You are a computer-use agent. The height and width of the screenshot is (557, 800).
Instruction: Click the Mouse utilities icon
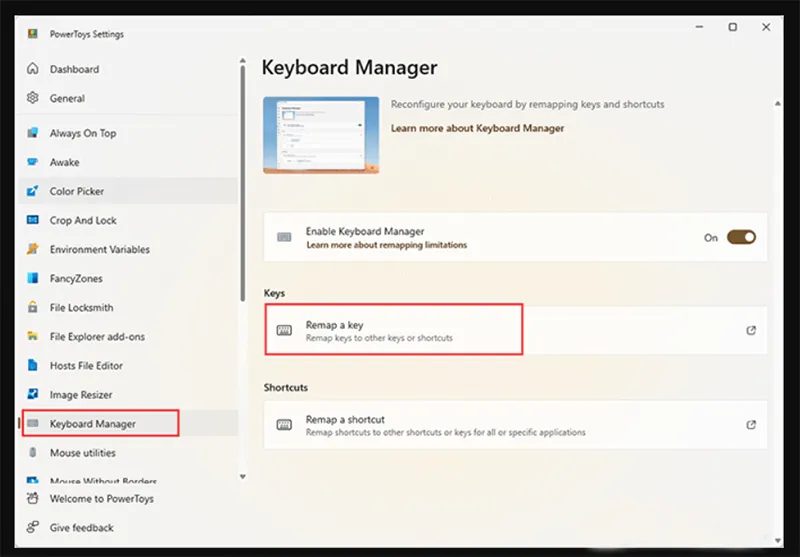[33, 453]
